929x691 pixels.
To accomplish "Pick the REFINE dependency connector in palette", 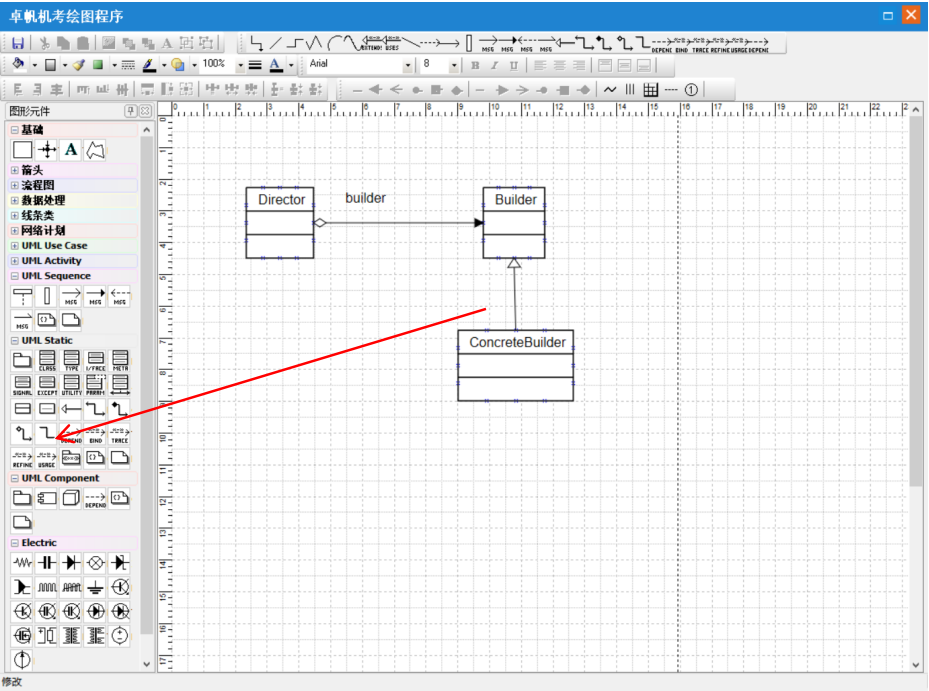I will [23, 459].
